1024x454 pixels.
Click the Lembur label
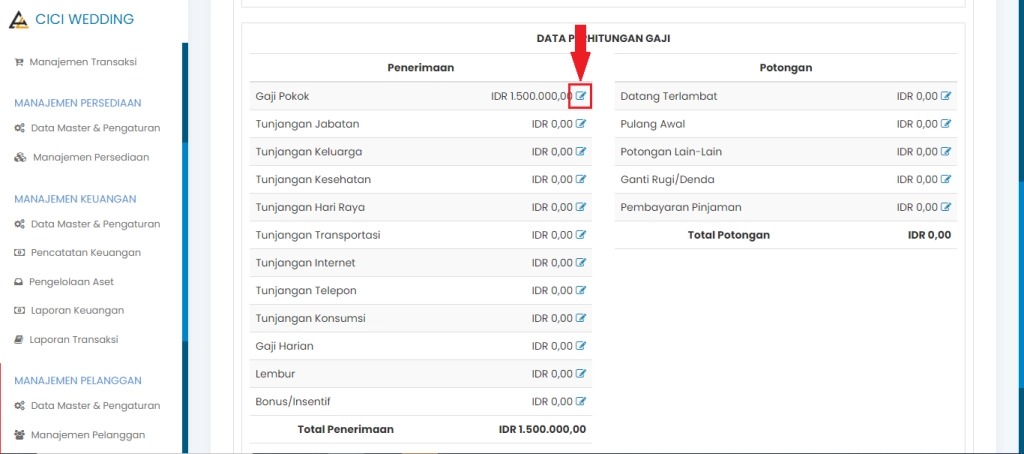tap(275, 374)
